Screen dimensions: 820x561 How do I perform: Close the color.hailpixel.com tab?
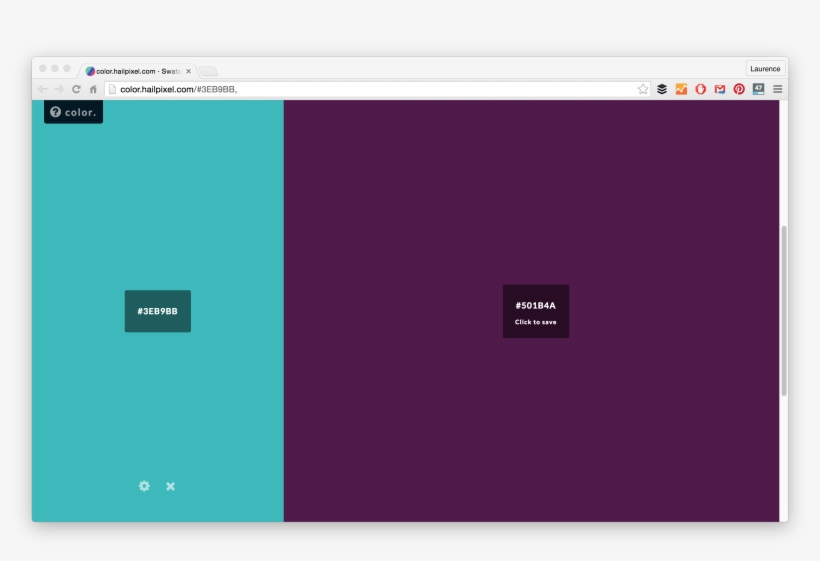pos(188,71)
